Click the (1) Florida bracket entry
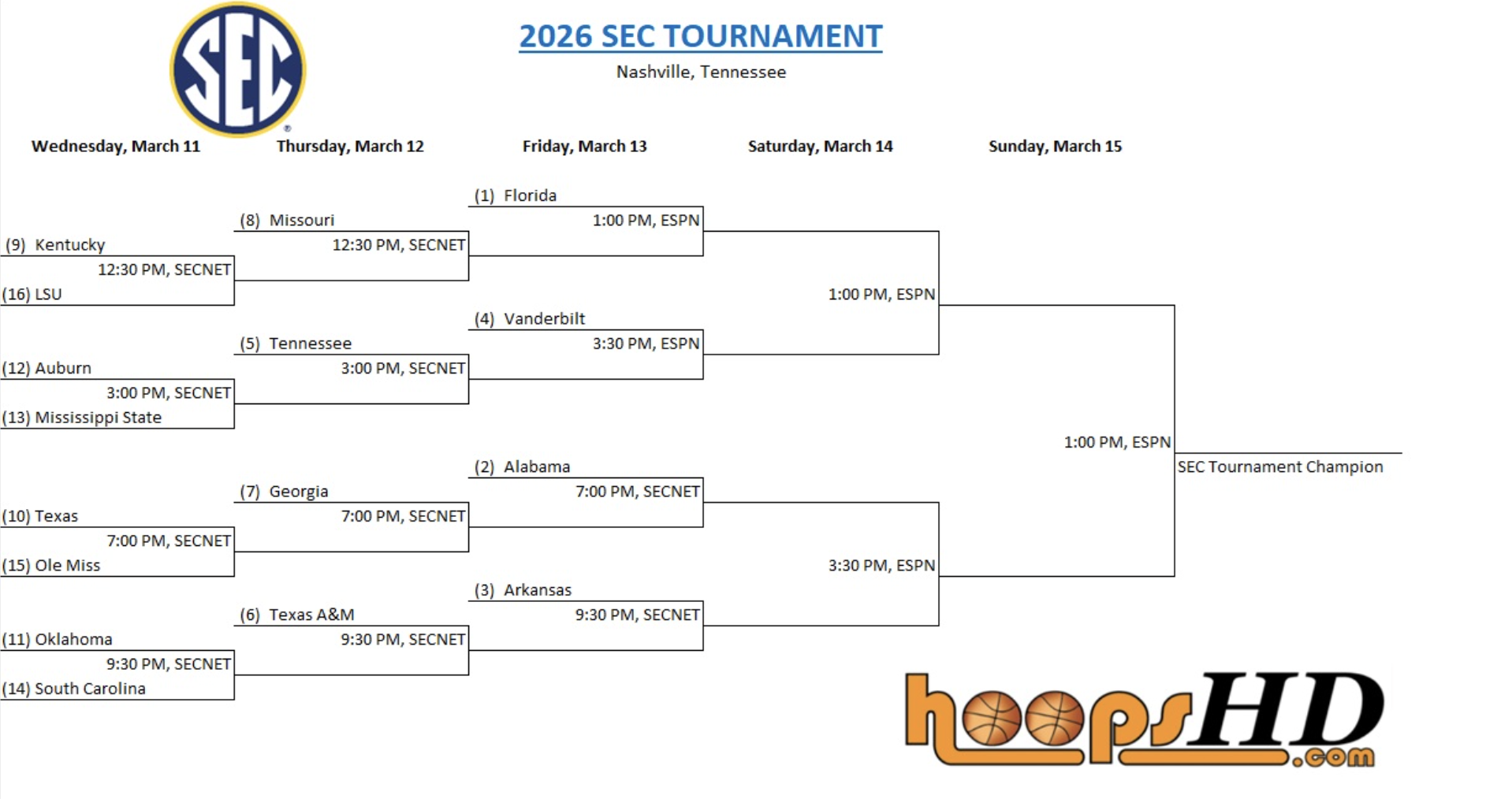1512x810 pixels. (x=516, y=195)
